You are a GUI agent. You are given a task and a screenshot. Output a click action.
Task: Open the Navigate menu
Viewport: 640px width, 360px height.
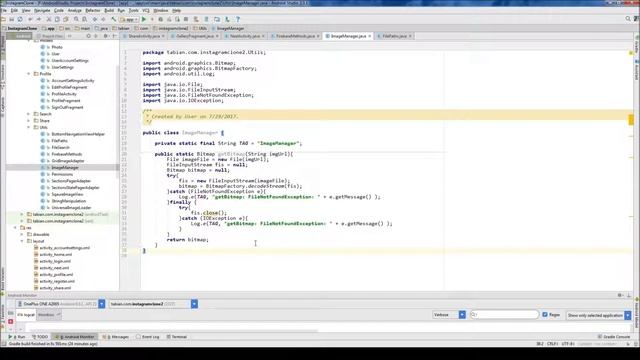tap(42, 10)
